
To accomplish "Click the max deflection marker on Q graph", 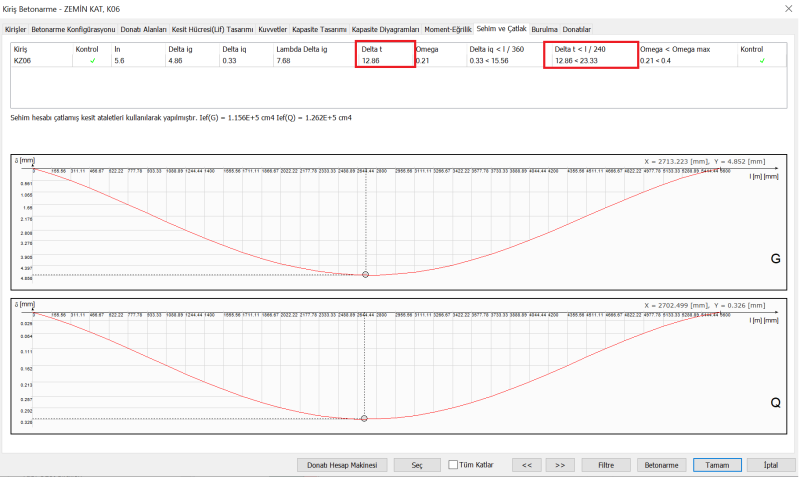I will pos(364,419).
